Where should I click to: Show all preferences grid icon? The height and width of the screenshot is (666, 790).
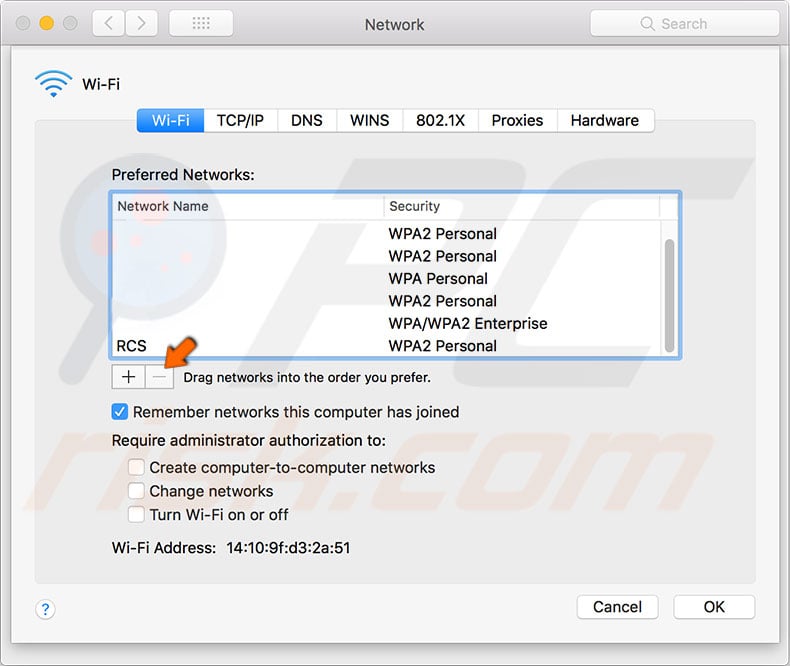(201, 23)
